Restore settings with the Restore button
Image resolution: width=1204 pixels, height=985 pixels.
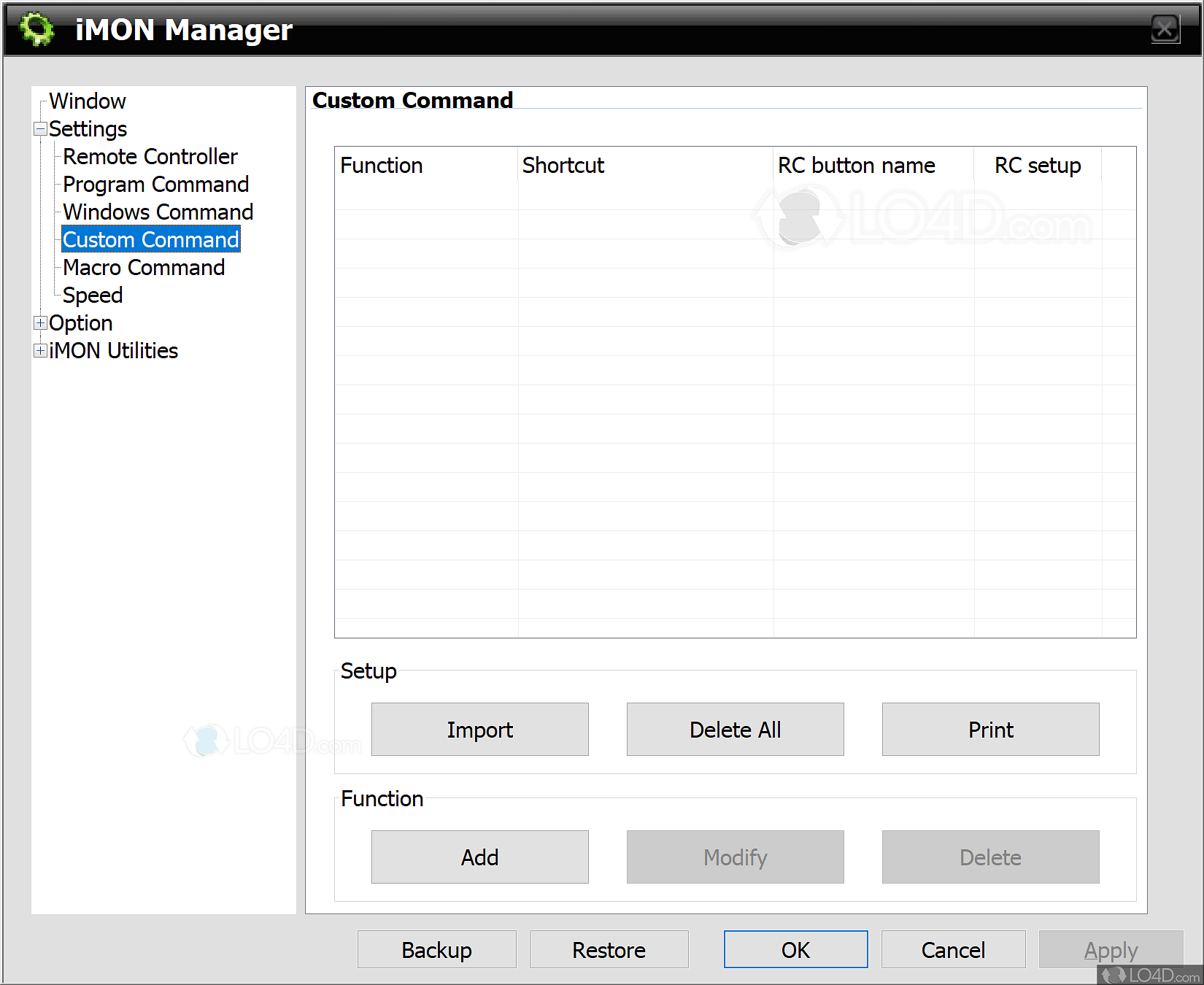609,949
